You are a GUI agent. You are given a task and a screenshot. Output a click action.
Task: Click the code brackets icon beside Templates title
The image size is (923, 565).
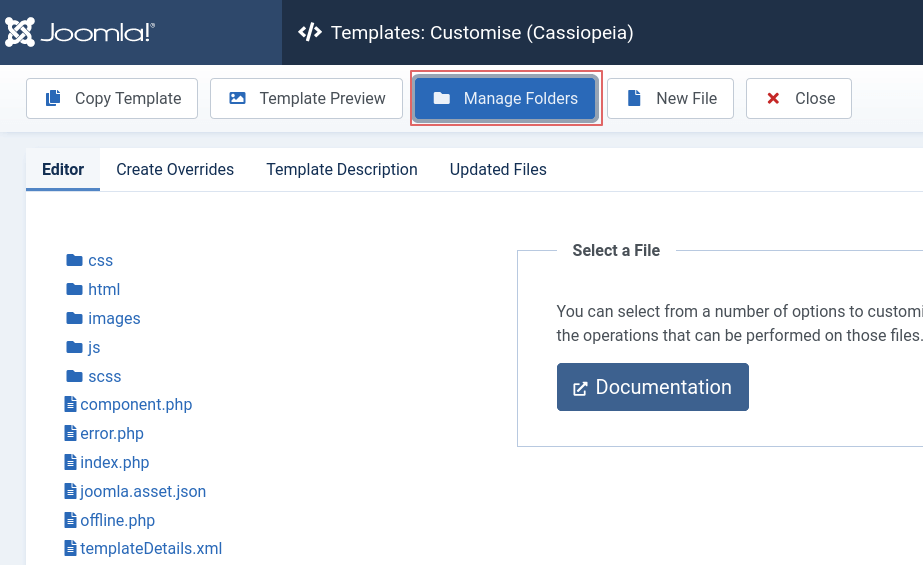tap(310, 32)
